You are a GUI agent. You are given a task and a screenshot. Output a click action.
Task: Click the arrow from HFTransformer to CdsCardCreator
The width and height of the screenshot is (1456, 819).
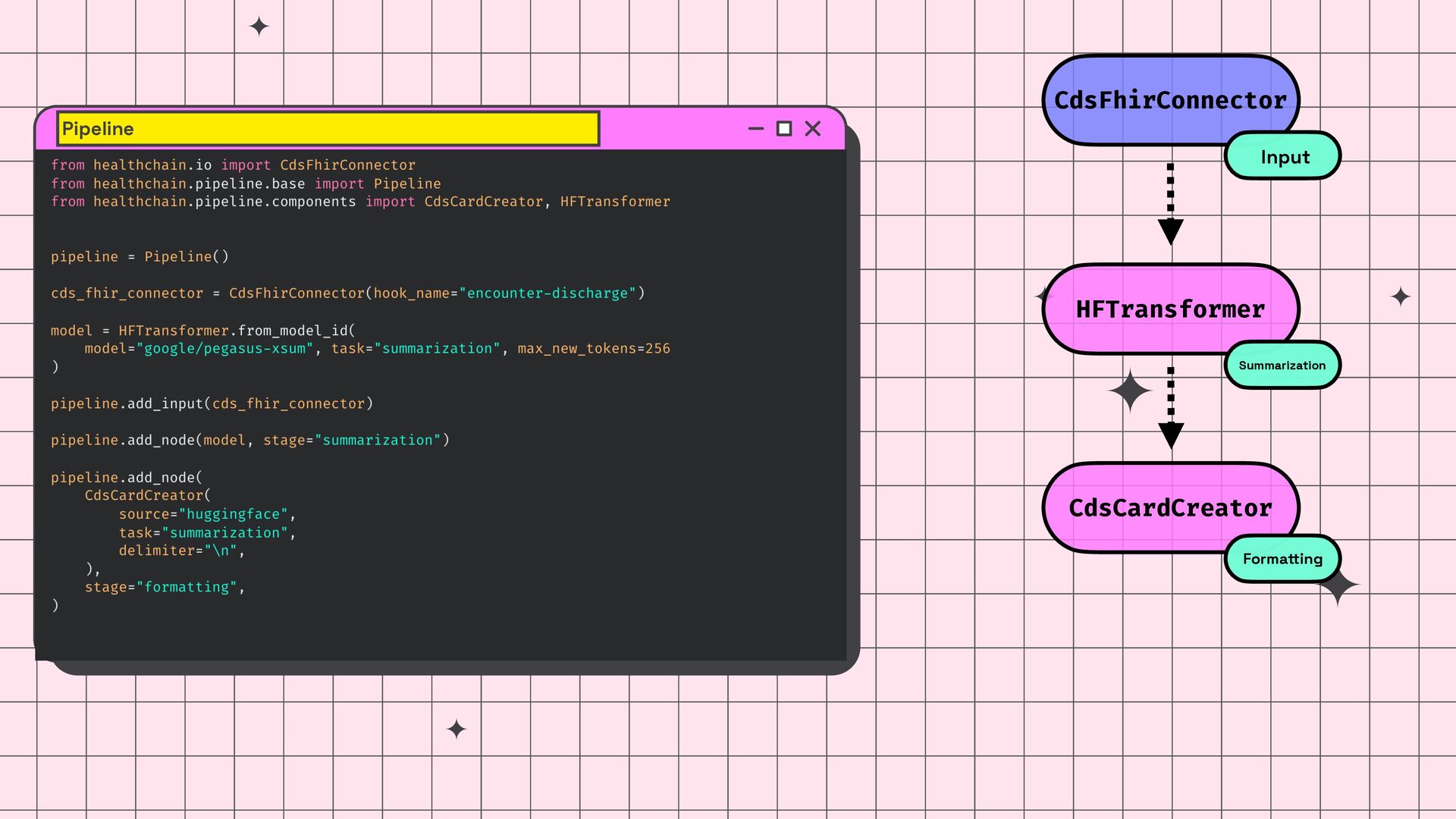1171,408
